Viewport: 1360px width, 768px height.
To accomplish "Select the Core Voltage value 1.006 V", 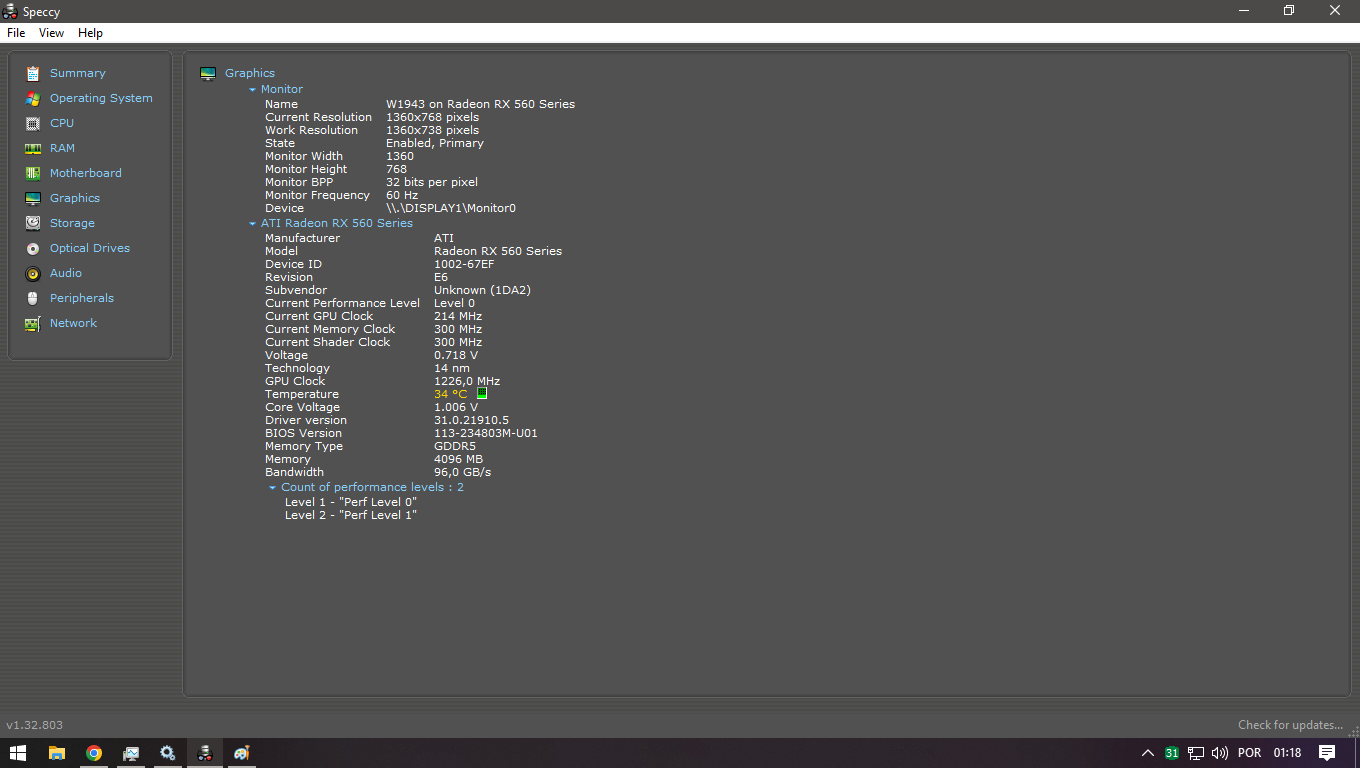I will 456,407.
